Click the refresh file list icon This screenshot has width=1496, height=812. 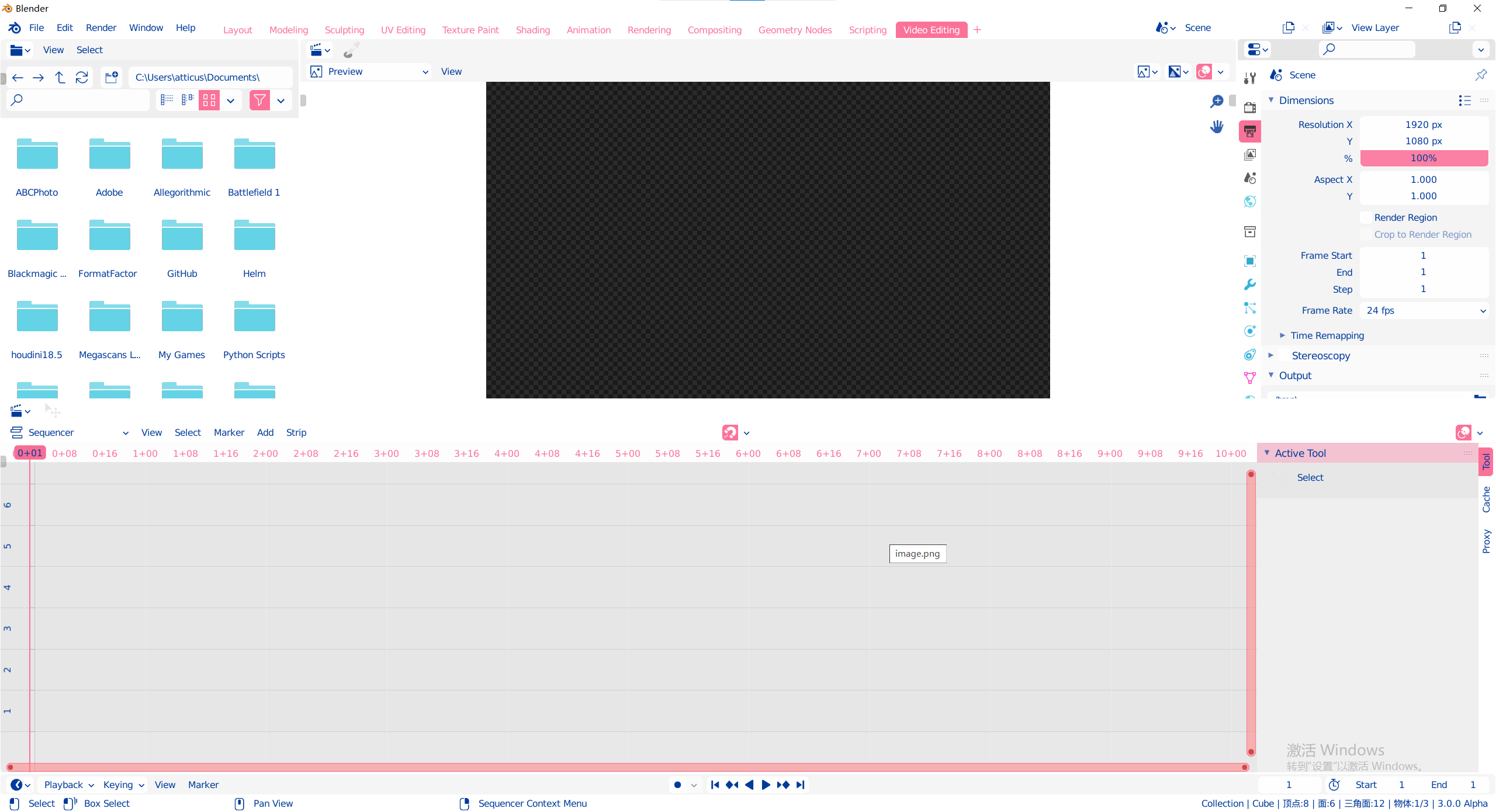coord(82,77)
